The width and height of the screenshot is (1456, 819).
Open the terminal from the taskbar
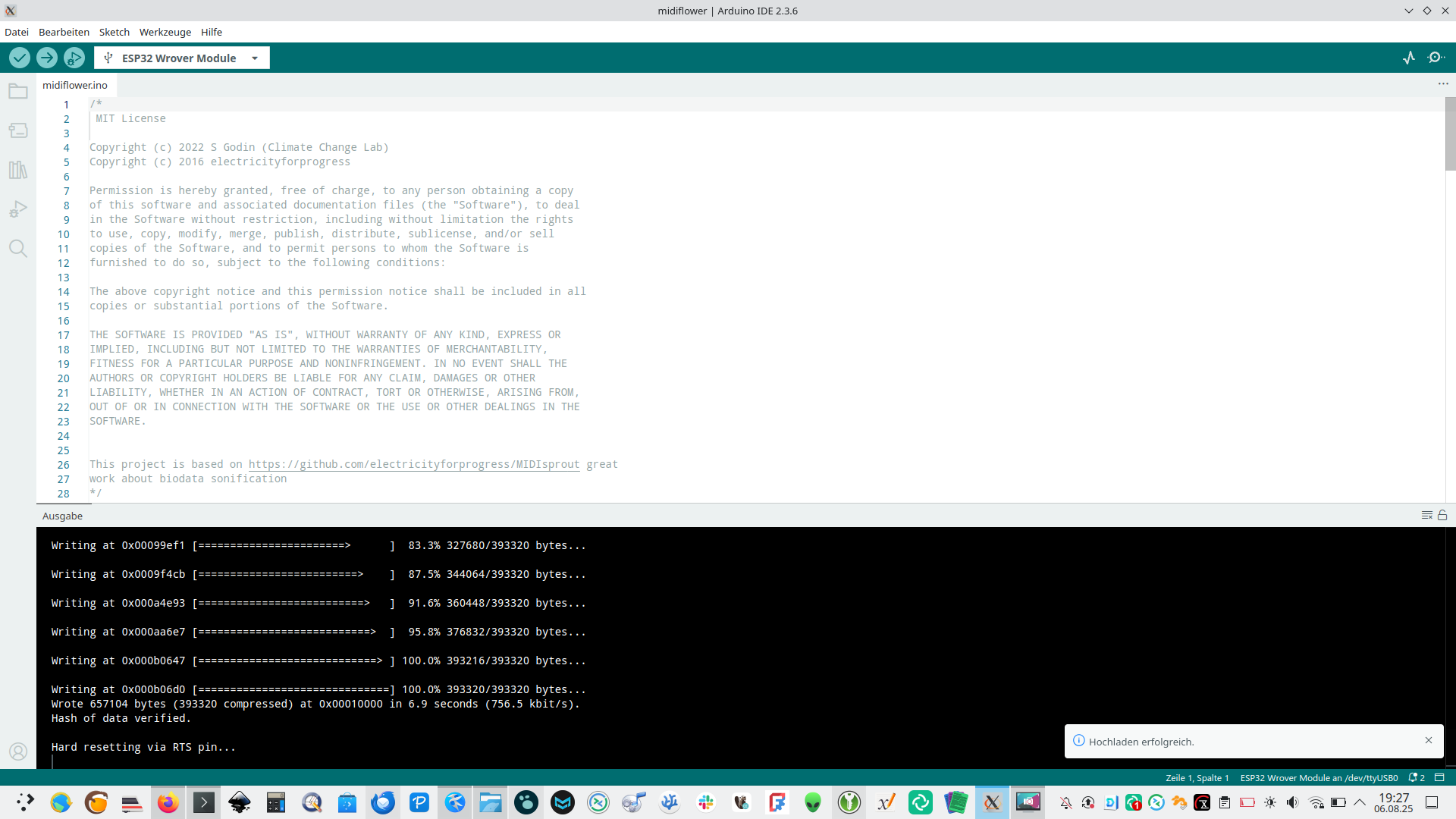pyautogui.click(x=204, y=802)
